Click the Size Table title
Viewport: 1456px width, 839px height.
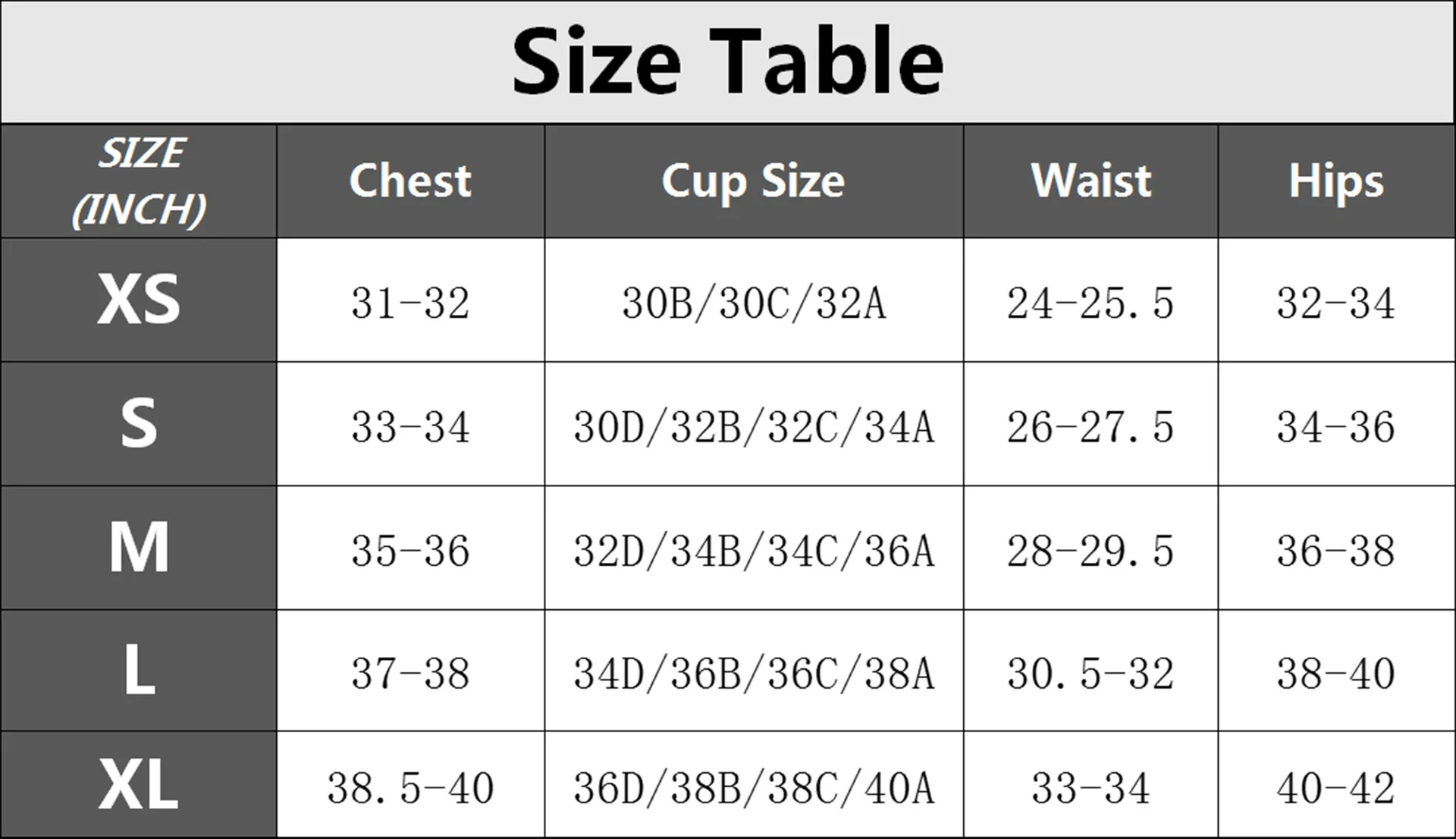click(x=727, y=61)
